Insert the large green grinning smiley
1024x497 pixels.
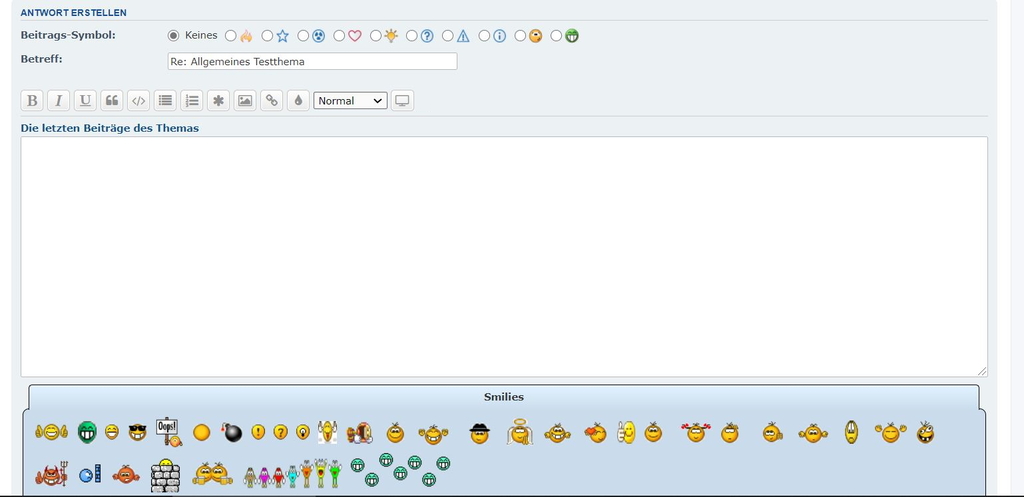point(87,432)
